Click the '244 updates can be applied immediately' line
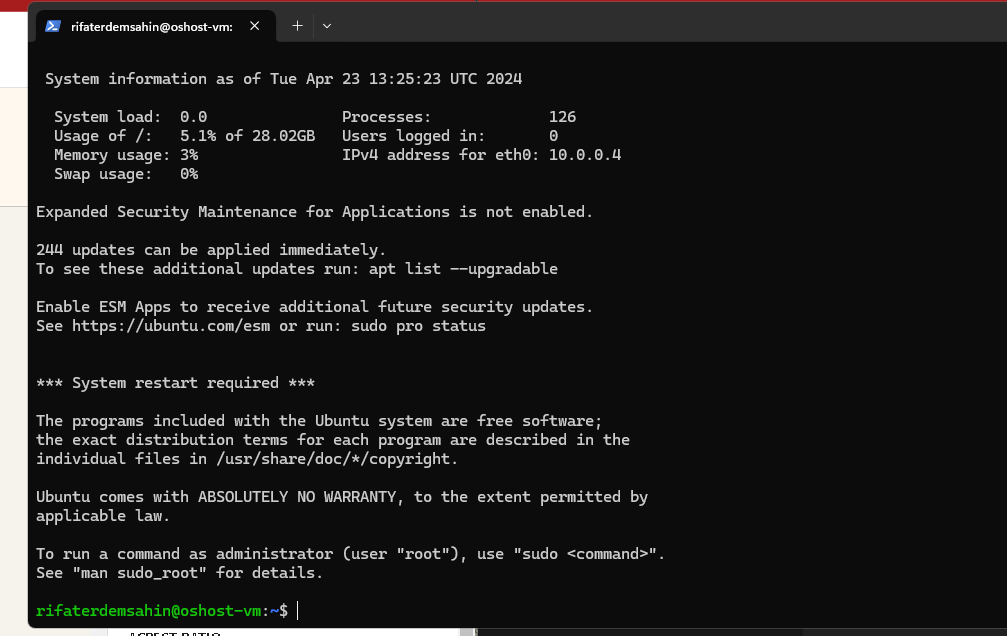This screenshot has width=1007, height=636. pyautogui.click(x=211, y=250)
